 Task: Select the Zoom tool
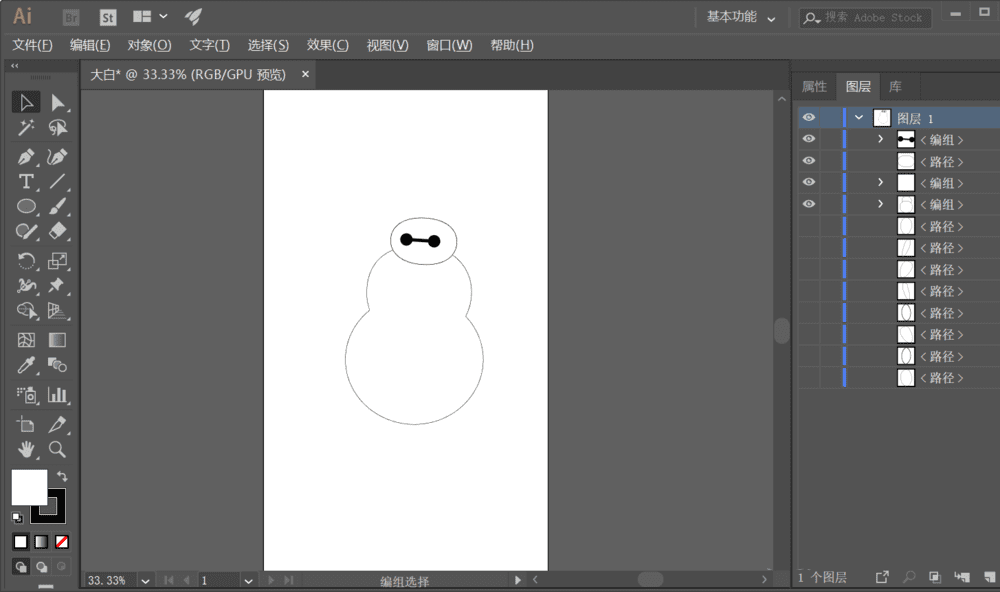coord(58,449)
